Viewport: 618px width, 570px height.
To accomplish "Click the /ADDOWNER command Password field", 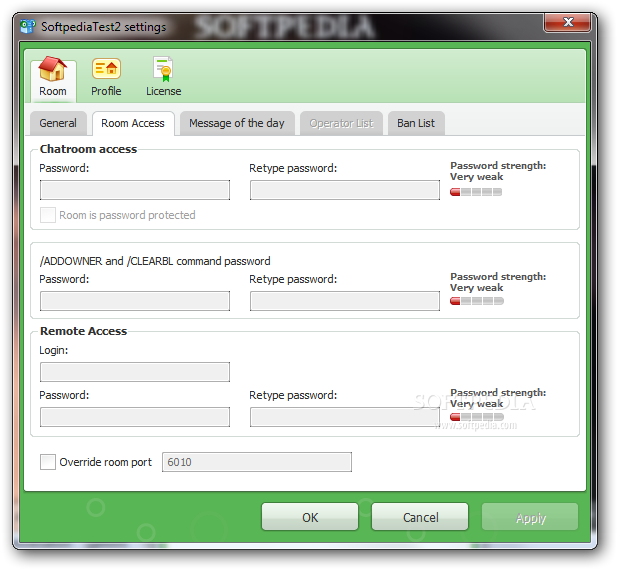I will pos(135,301).
